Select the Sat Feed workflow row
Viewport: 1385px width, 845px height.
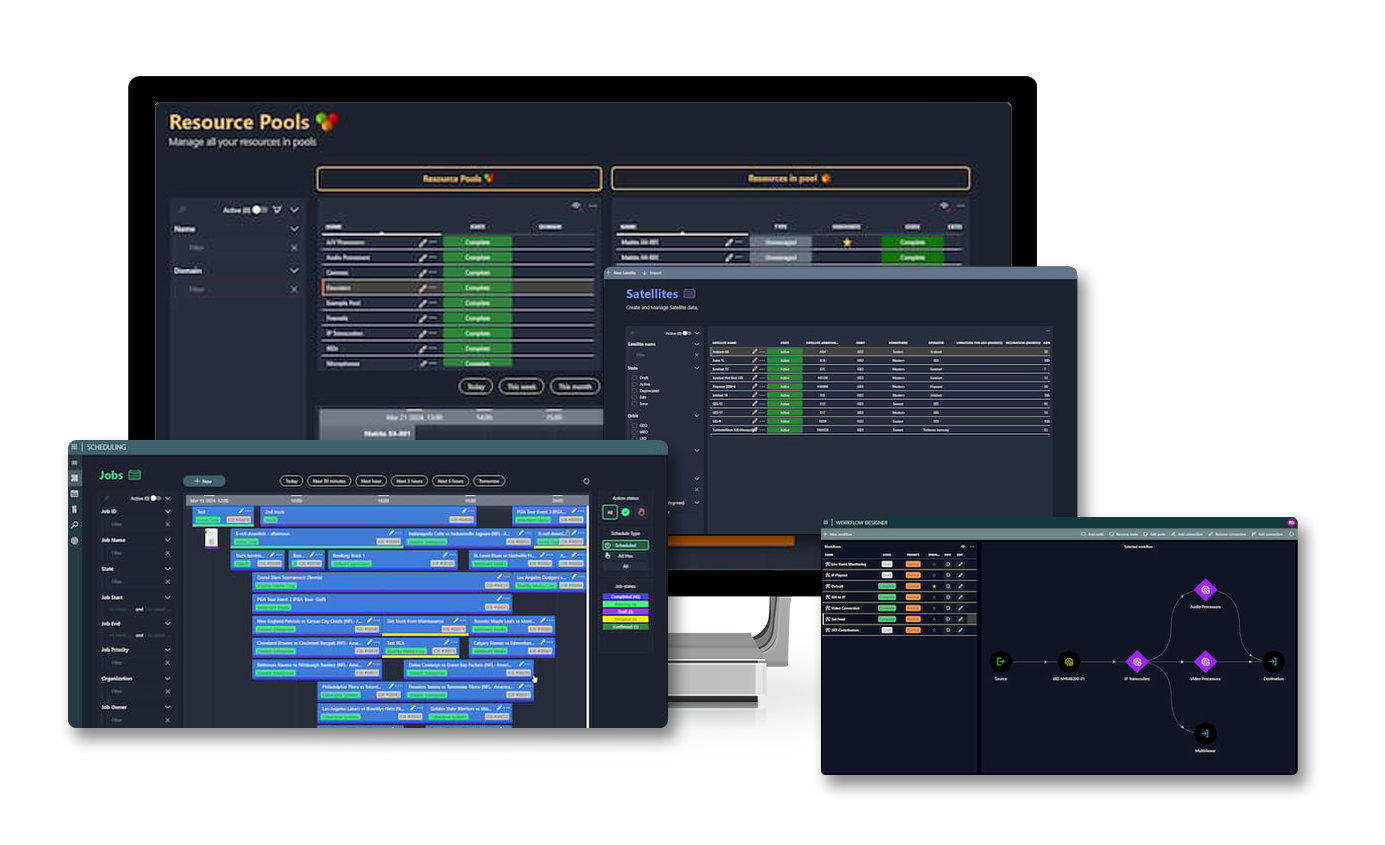pos(897,619)
